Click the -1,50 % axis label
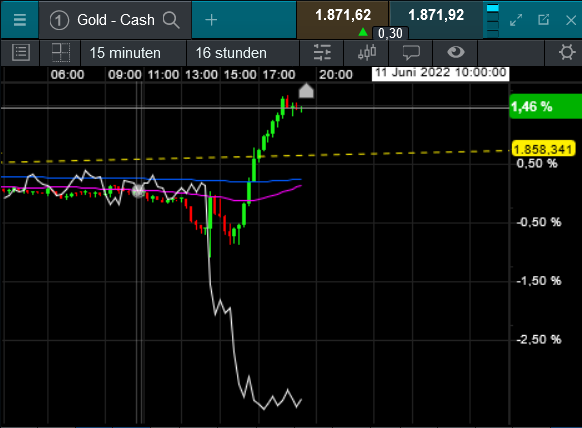 click(x=539, y=281)
